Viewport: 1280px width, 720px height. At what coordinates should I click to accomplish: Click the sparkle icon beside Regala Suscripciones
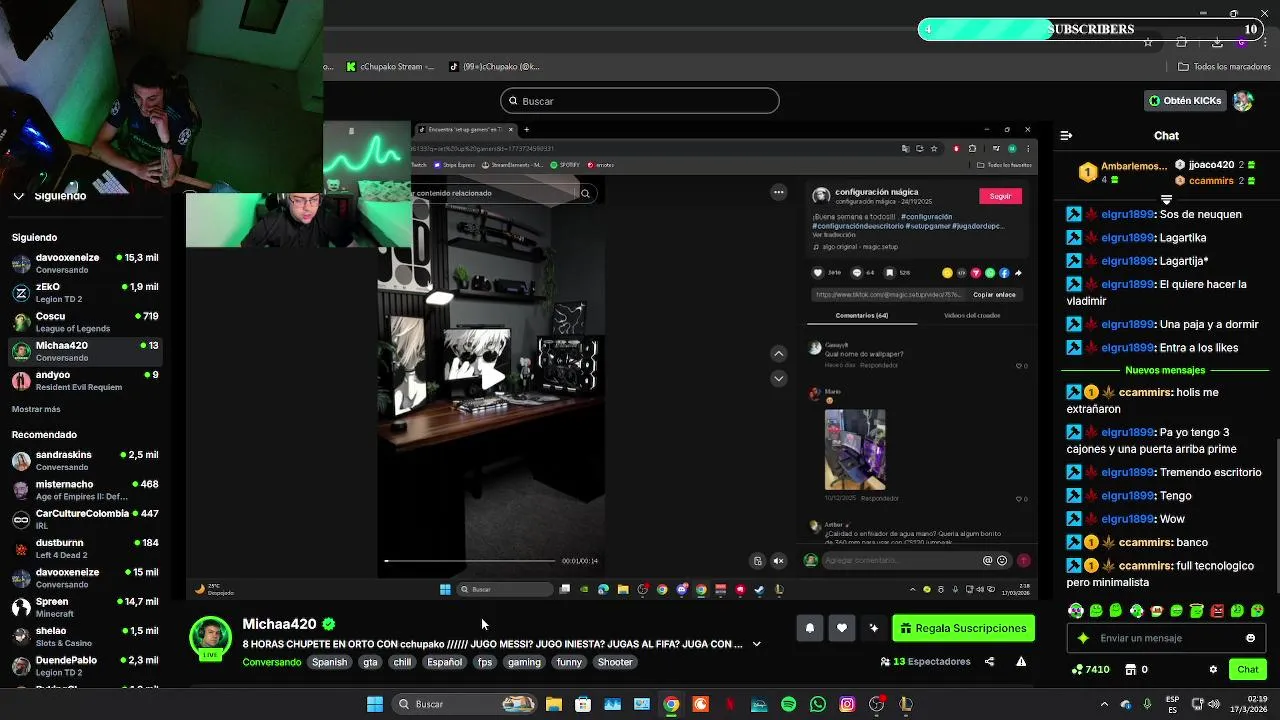point(874,628)
